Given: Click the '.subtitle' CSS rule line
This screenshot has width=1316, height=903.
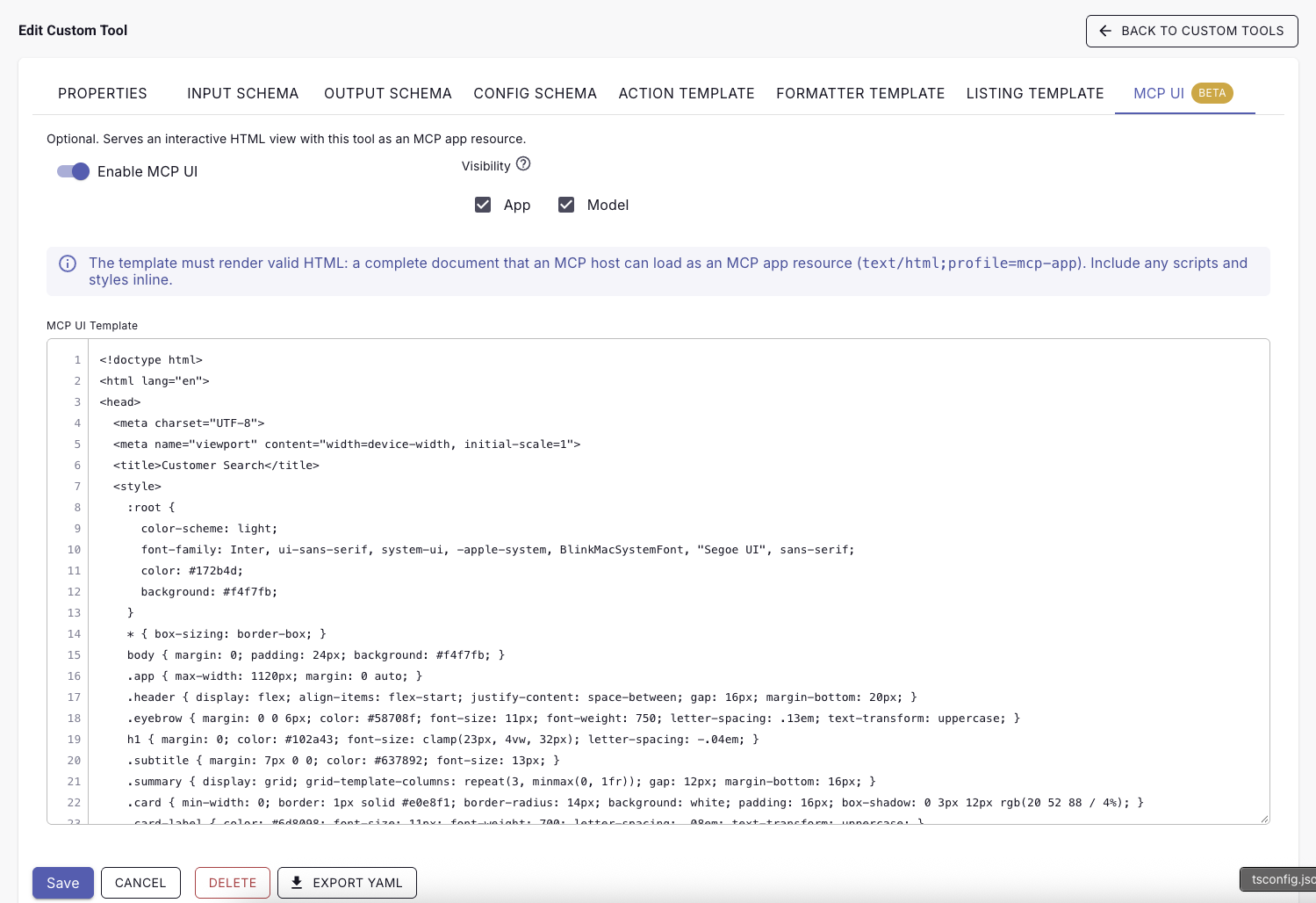Looking at the screenshot, I should point(343,761).
